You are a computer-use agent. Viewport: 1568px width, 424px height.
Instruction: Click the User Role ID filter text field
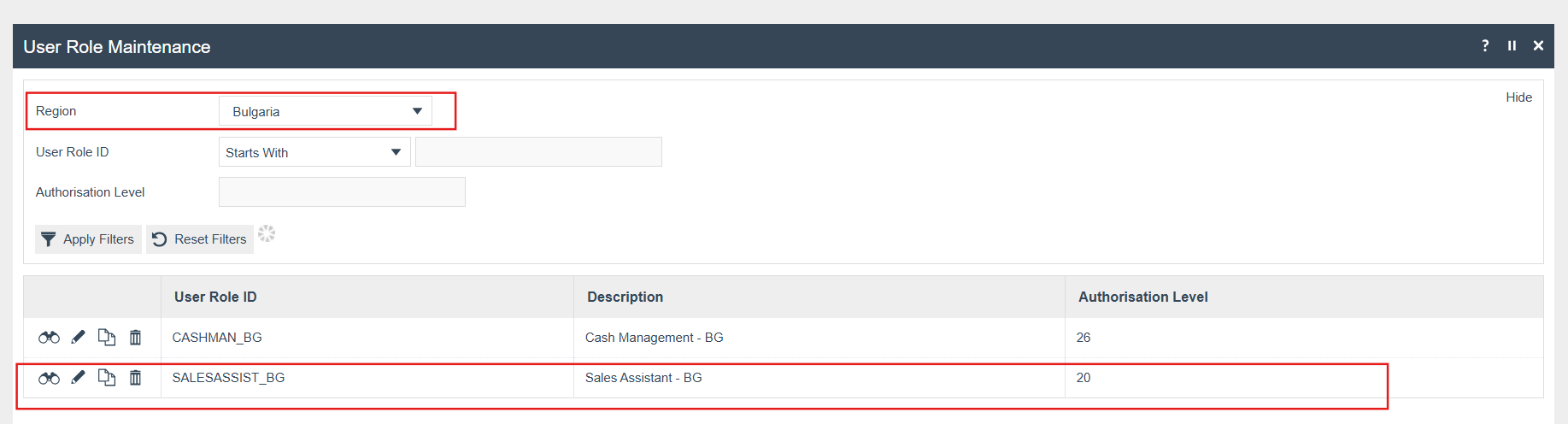click(x=538, y=152)
